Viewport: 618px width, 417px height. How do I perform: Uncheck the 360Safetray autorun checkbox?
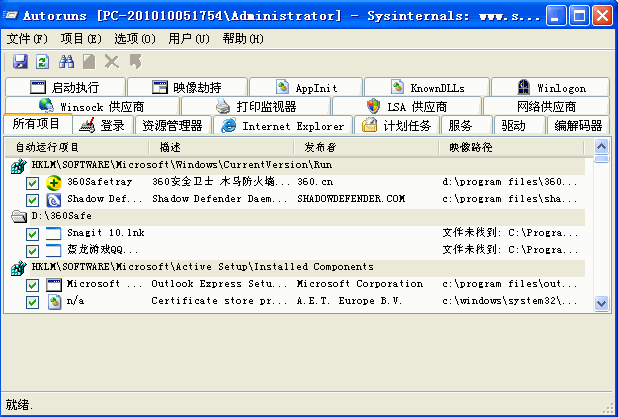(33, 182)
